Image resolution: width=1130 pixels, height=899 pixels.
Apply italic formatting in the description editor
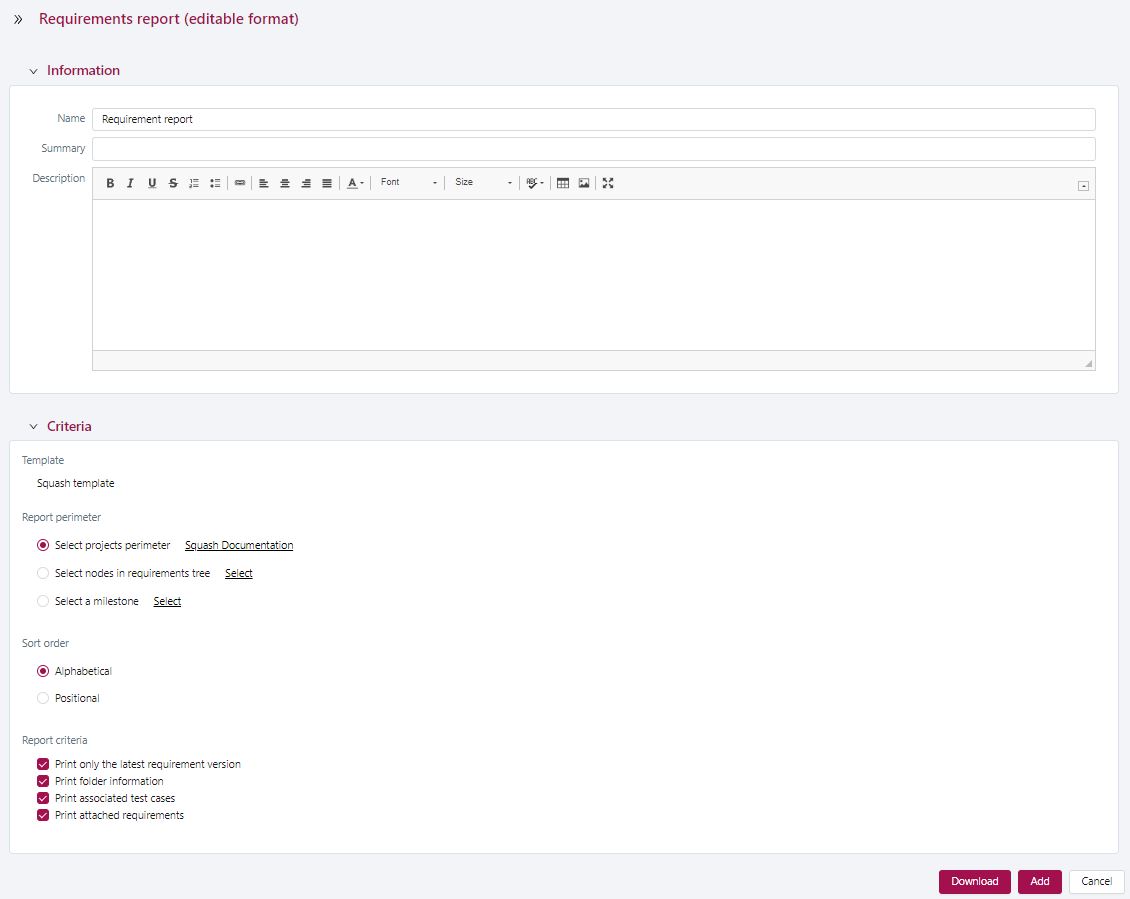click(131, 183)
